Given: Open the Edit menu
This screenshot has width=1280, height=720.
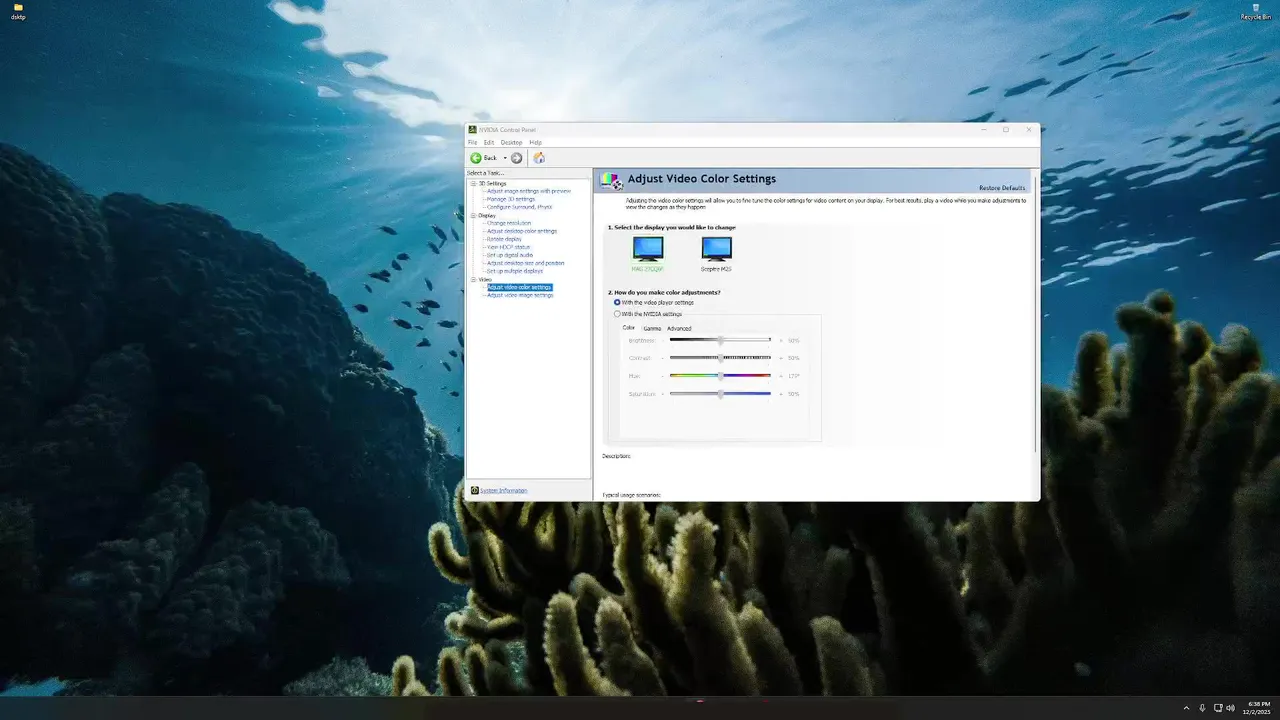Looking at the screenshot, I should 489,143.
